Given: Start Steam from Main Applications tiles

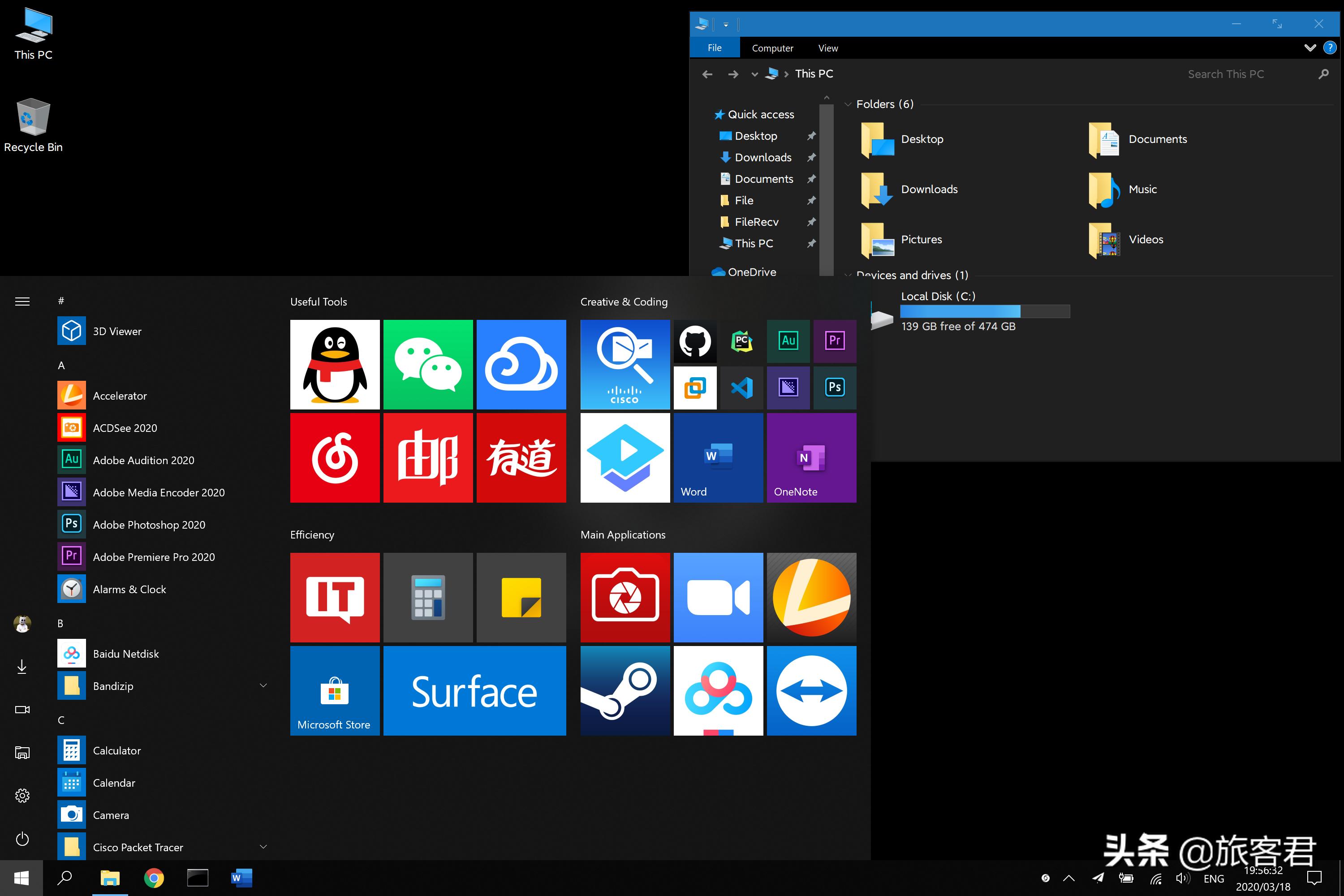Looking at the screenshot, I should [x=625, y=690].
